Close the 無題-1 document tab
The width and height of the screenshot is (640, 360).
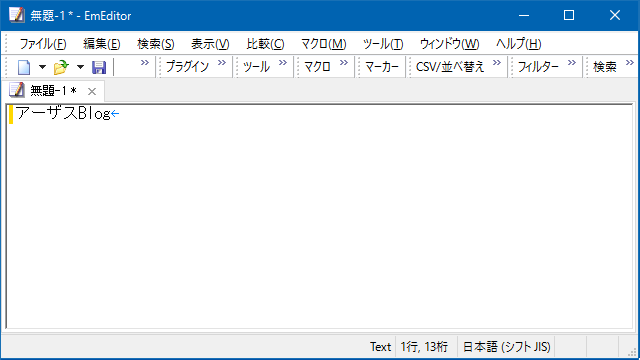(x=92, y=91)
